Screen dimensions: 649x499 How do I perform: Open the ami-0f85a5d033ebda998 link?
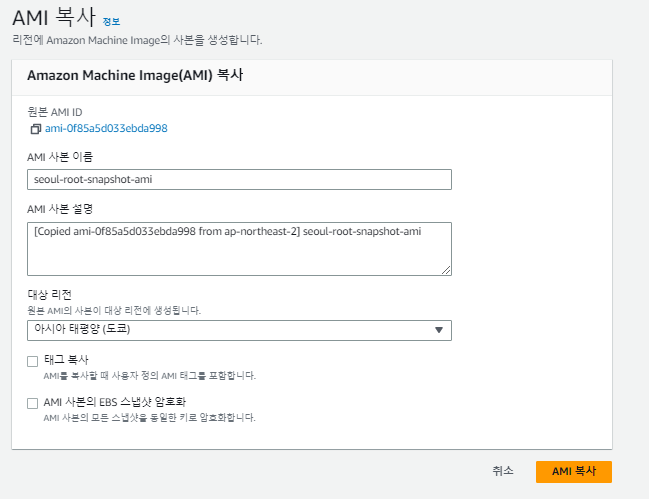[x=106, y=128]
